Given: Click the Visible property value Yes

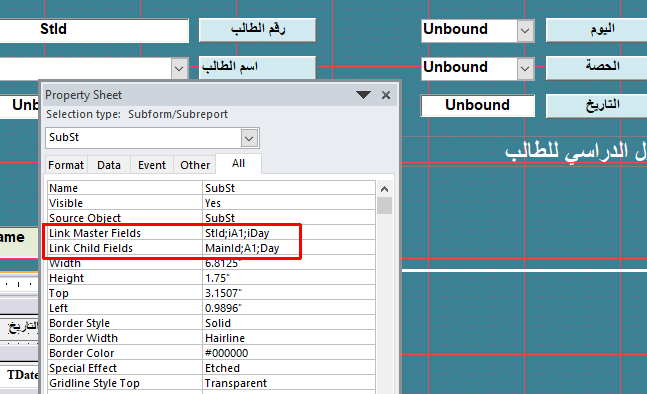Looking at the screenshot, I should coord(289,203).
